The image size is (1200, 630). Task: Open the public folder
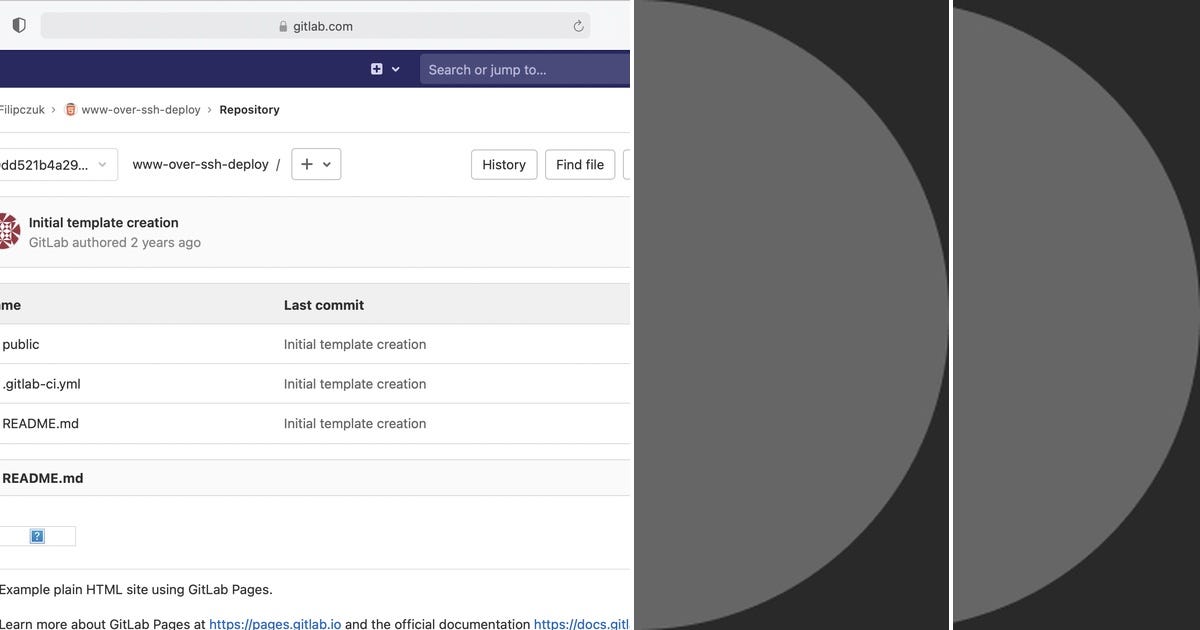[21, 344]
